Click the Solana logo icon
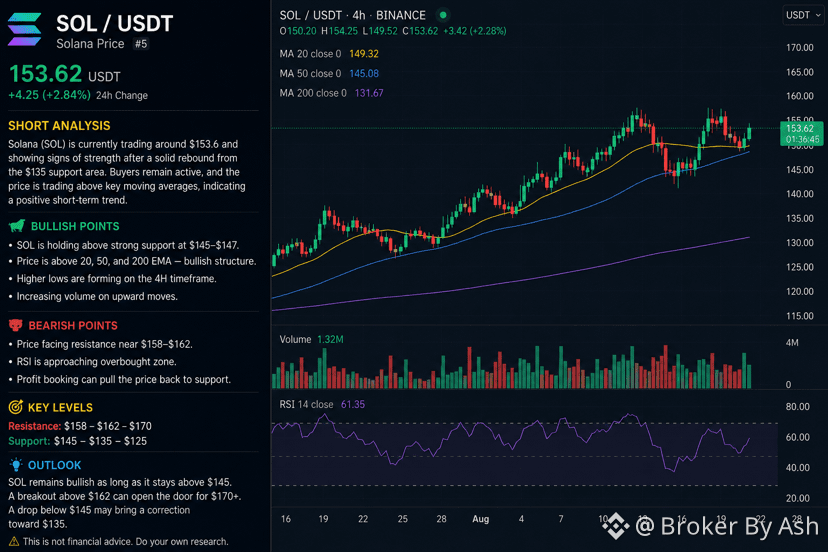828x552 pixels. 24,30
